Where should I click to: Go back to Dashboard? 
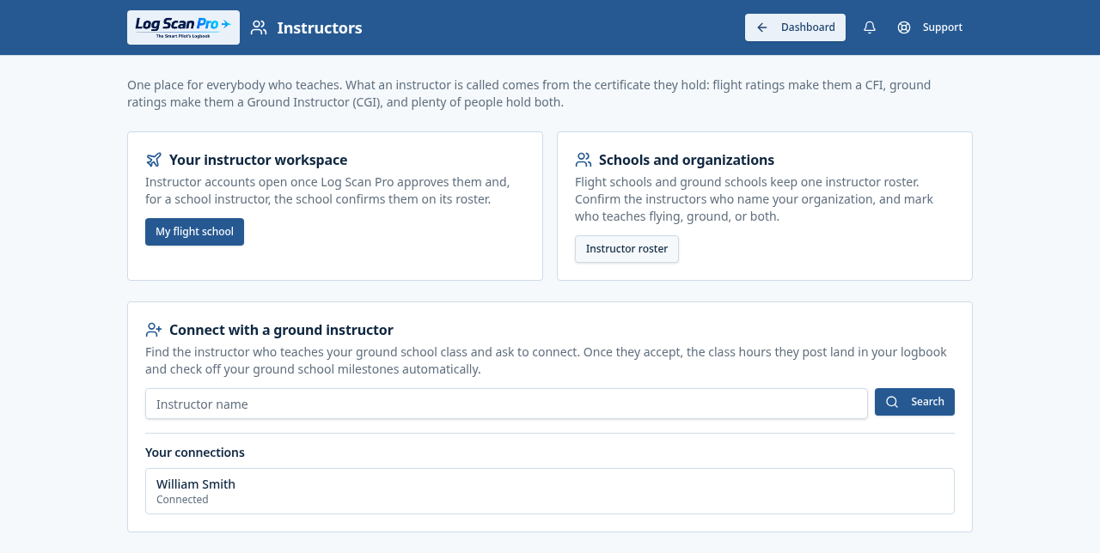tap(795, 27)
